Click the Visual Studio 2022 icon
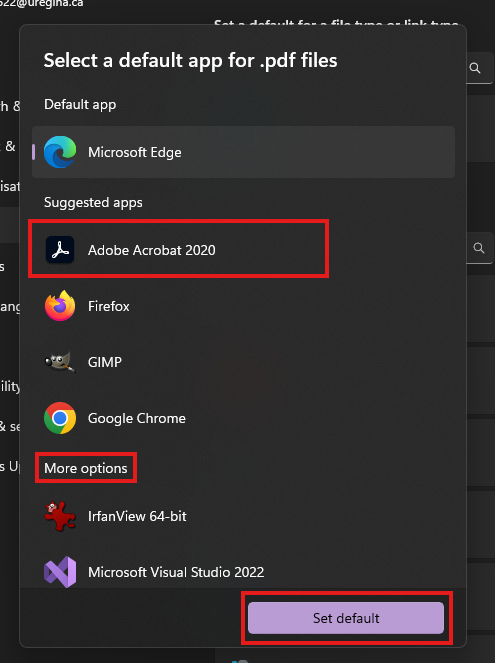Image resolution: width=495 pixels, height=663 pixels. point(60,572)
